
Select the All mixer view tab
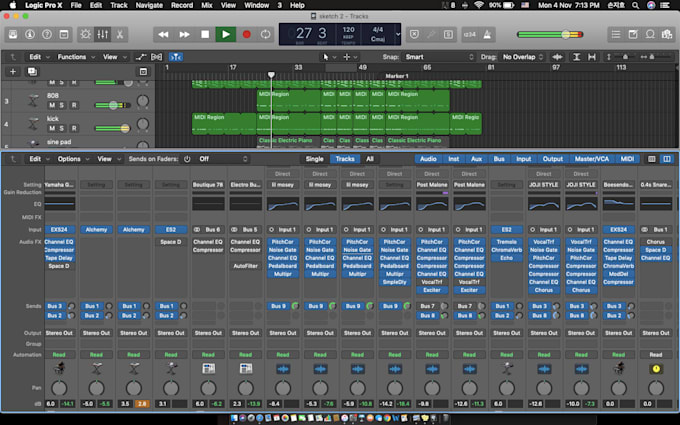coord(369,159)
